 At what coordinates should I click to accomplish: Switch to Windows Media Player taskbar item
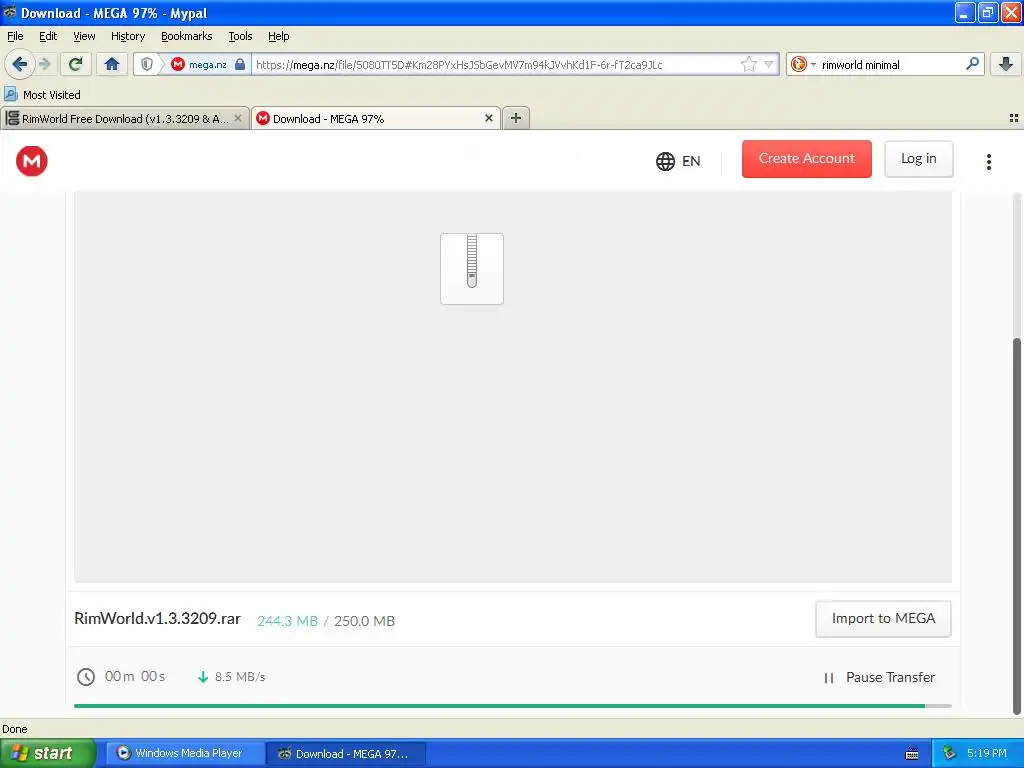pyautogui.click(x=185, y=753)
